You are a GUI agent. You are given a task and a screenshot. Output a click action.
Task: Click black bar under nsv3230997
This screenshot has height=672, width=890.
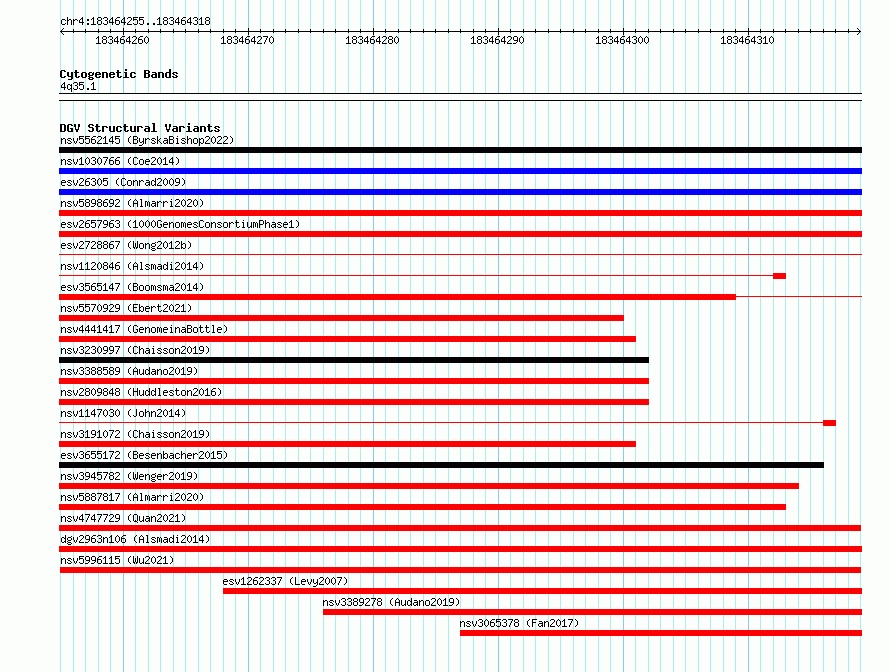click(354, 360)
